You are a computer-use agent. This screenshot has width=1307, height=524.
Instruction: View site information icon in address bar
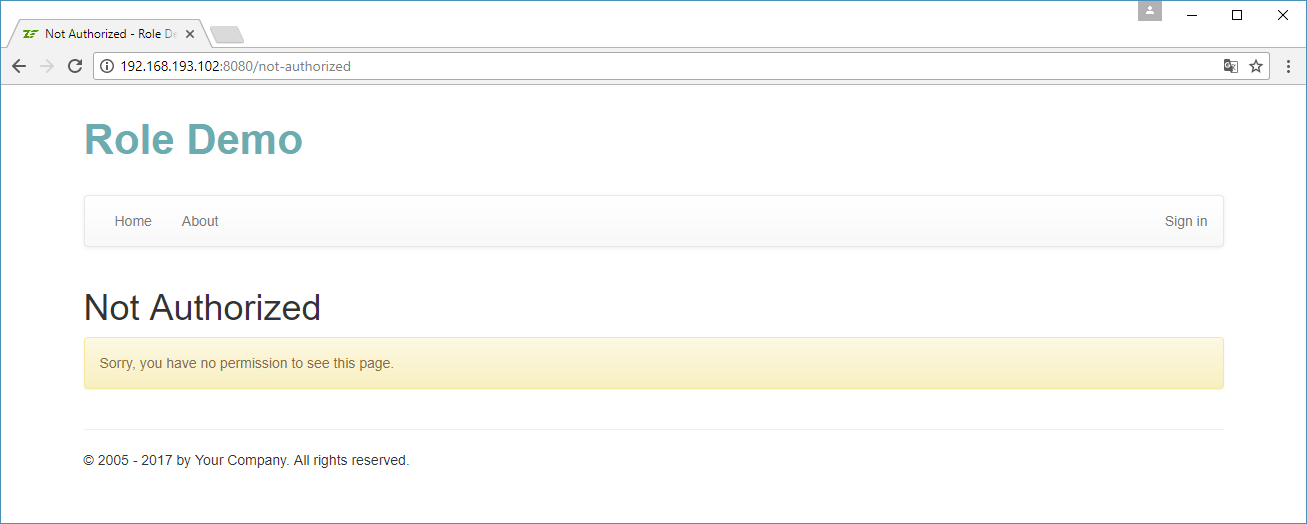tap(108, 66)
